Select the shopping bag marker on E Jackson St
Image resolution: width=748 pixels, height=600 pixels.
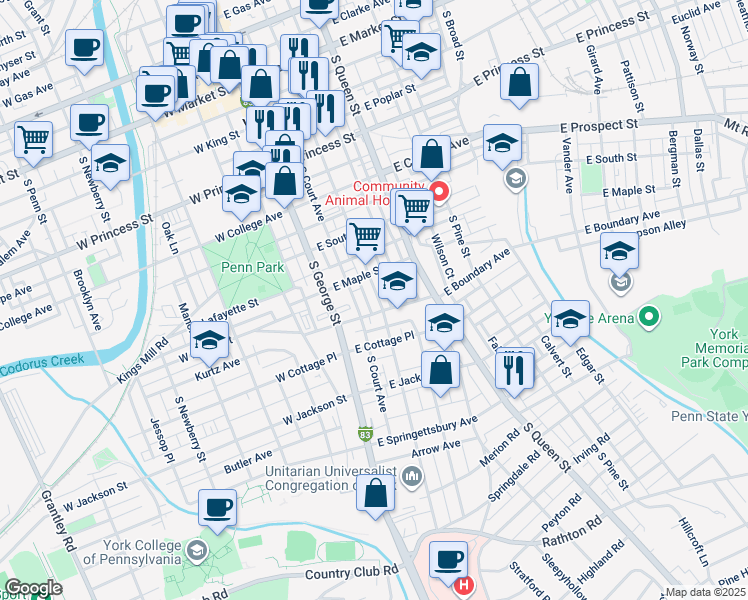click(440, 373)
